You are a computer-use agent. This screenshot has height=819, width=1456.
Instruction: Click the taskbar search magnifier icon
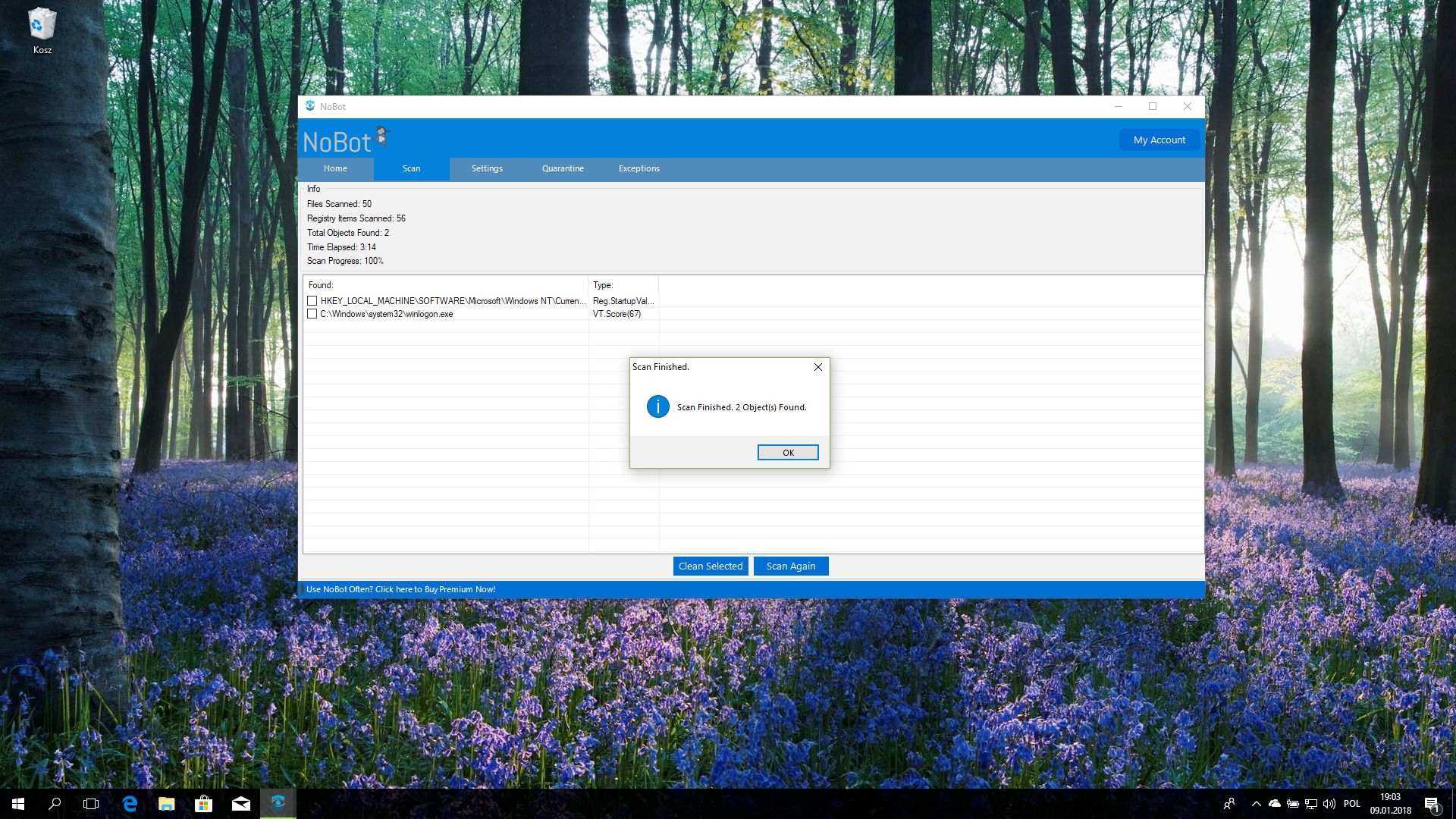pyautogui.click(x=55, y=804)
